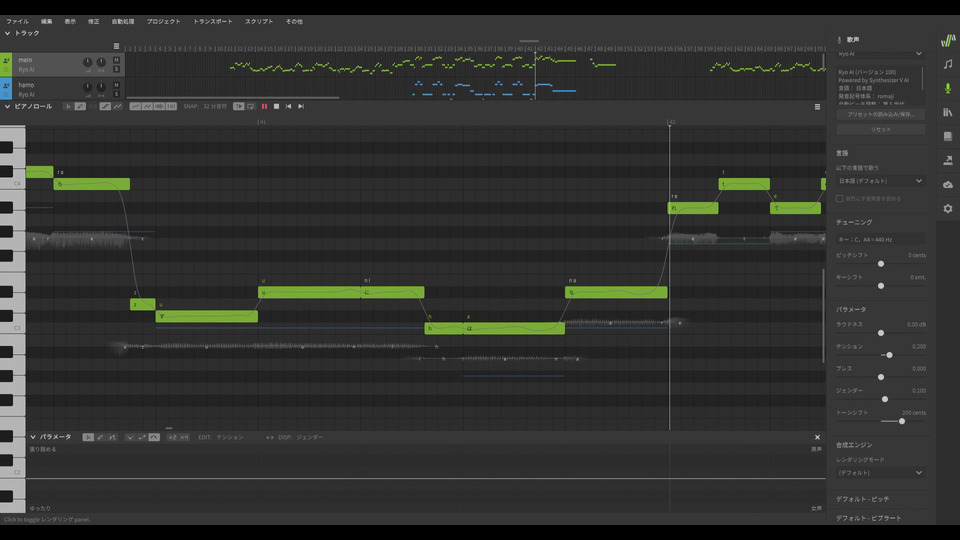The height and width of the screenshot is (540, 960).
Task: Select freehand pitch draw tool in piano roll
Action: coord(118,107)
